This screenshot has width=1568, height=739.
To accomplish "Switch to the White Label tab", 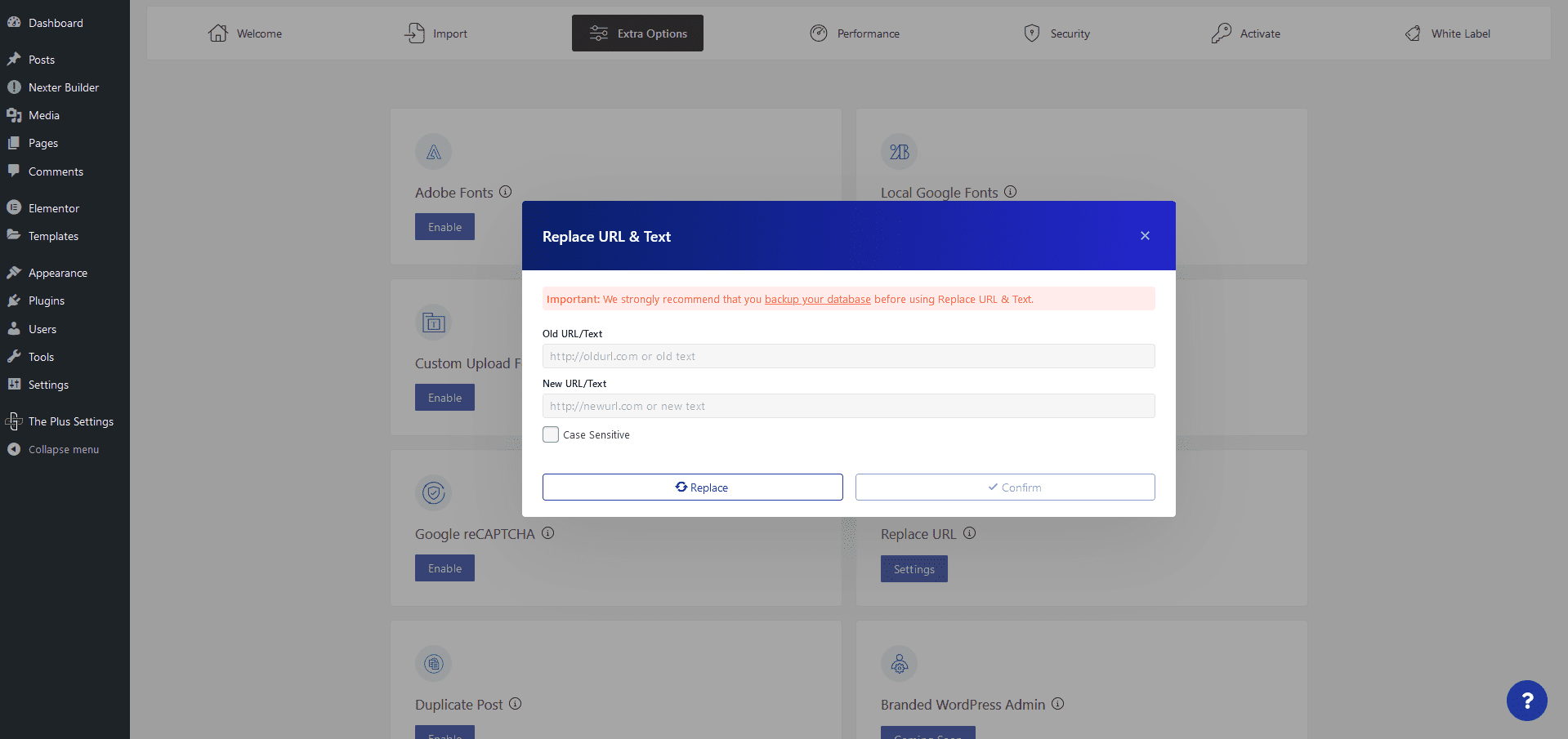I will (x=1448, y=33).
